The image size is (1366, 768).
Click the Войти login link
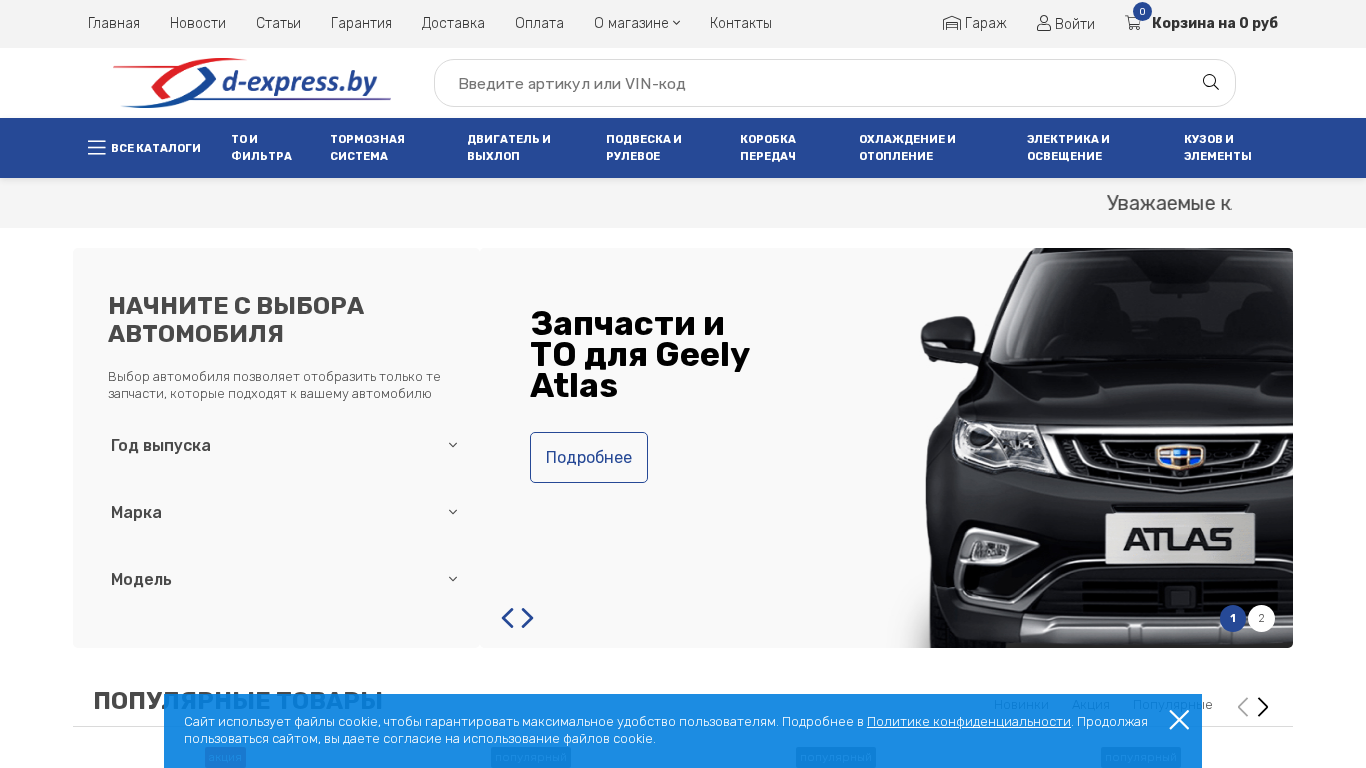pos(1066,23)
